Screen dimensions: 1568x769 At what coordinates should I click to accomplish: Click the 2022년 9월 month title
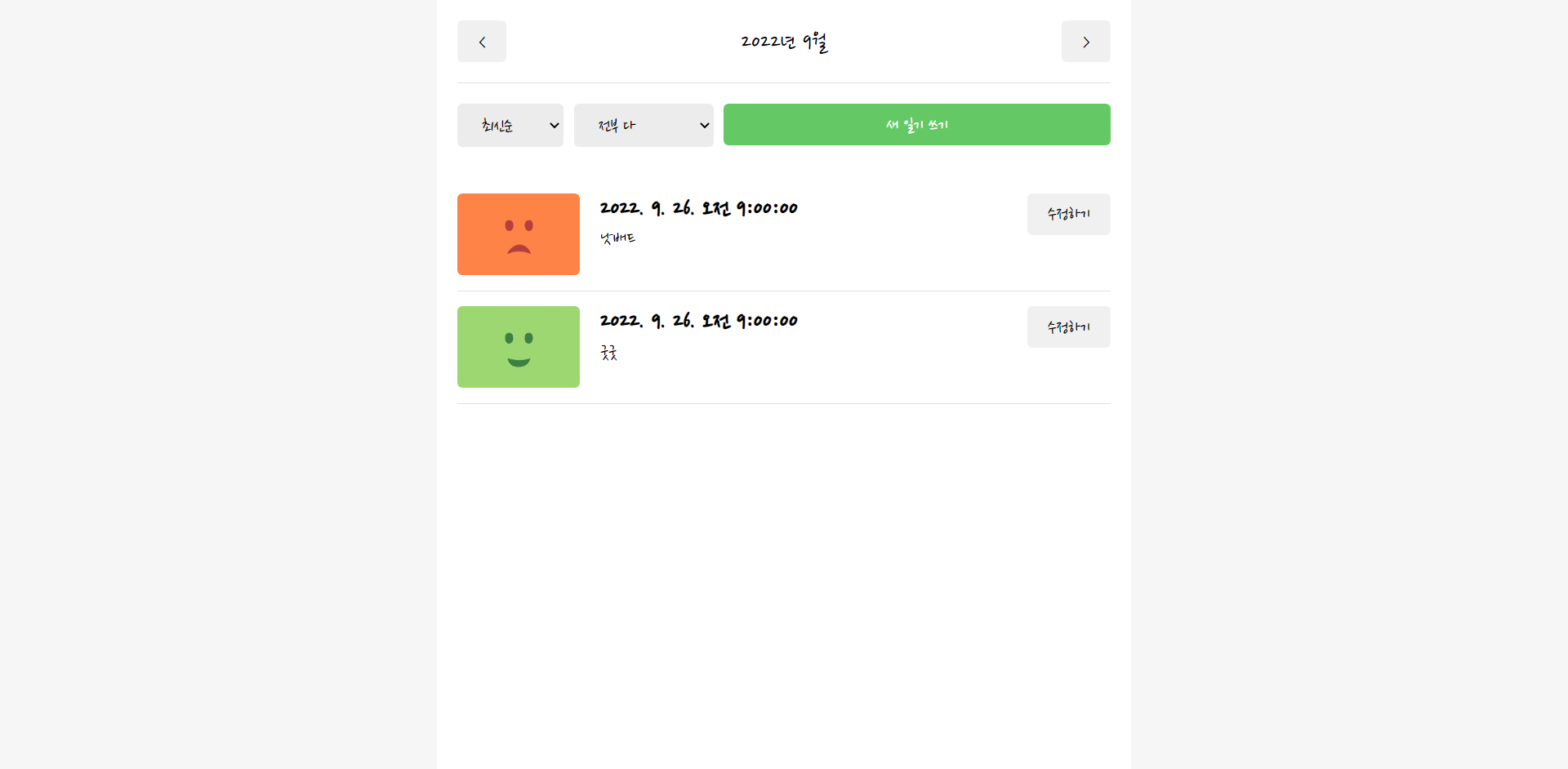783,41
